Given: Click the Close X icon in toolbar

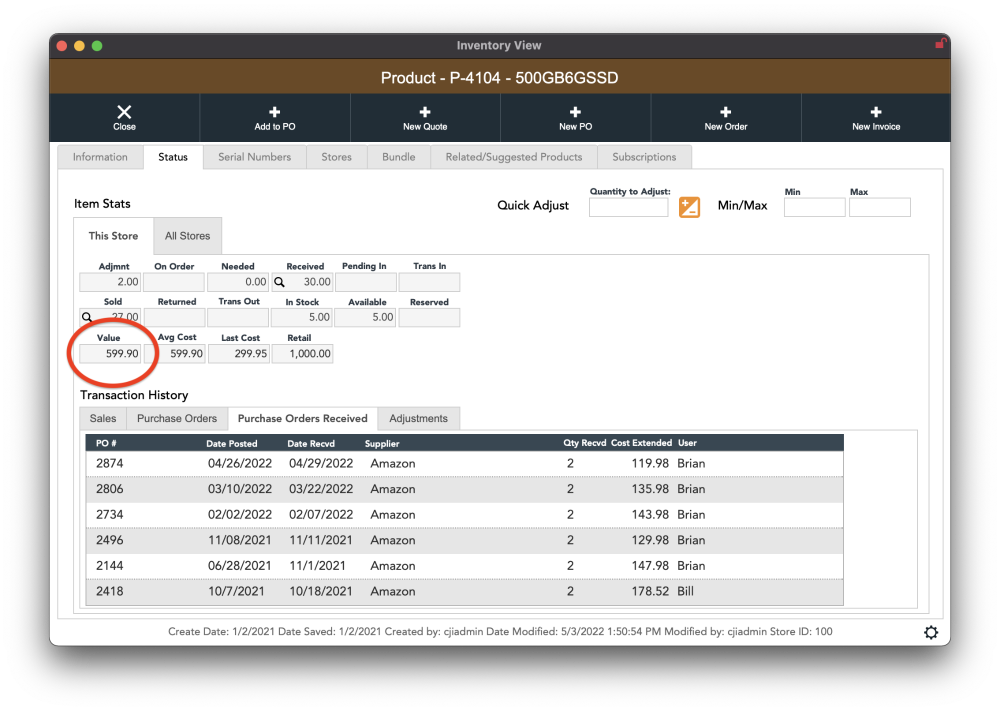Looking at the screenshot, I should click(124, 112).
